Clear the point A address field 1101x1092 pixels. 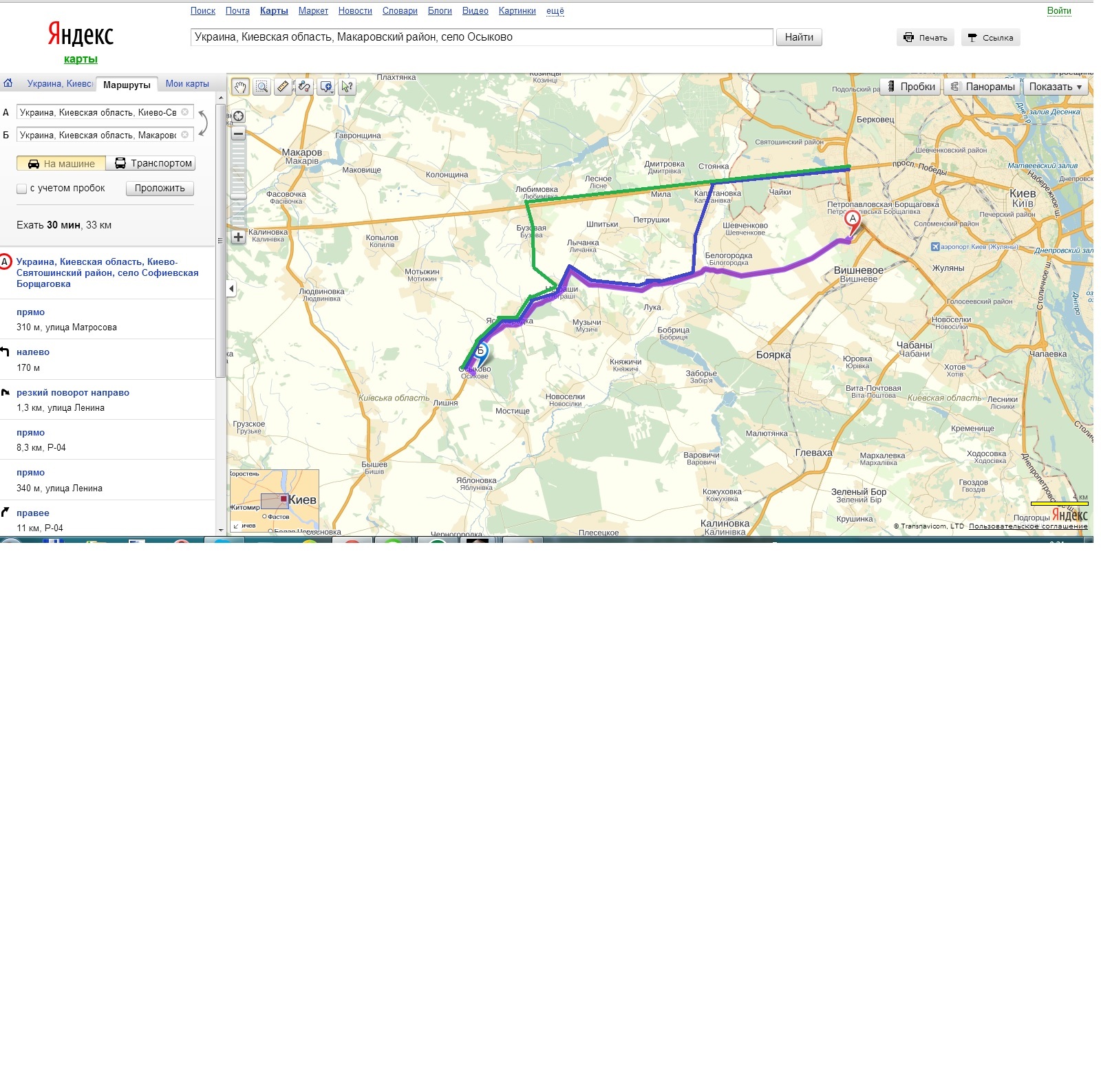pos(184,112)
